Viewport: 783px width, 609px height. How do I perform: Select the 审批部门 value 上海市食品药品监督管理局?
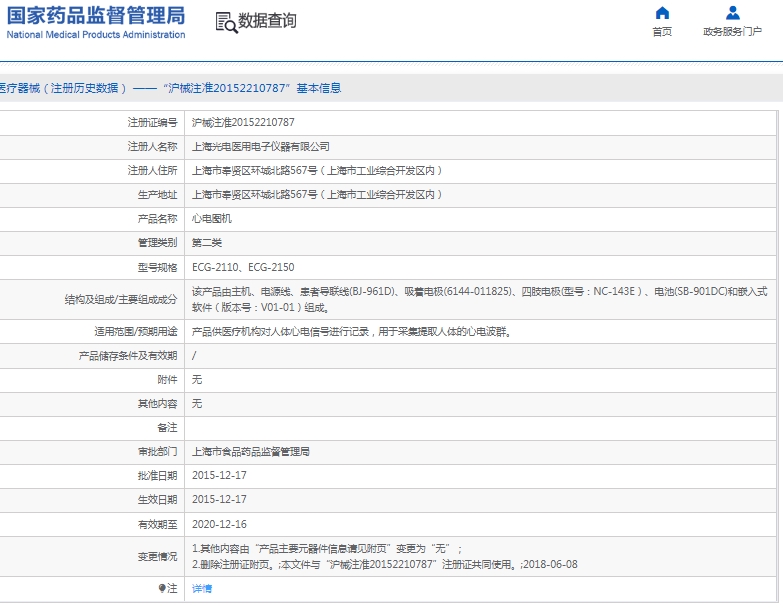tap(251, 452)
